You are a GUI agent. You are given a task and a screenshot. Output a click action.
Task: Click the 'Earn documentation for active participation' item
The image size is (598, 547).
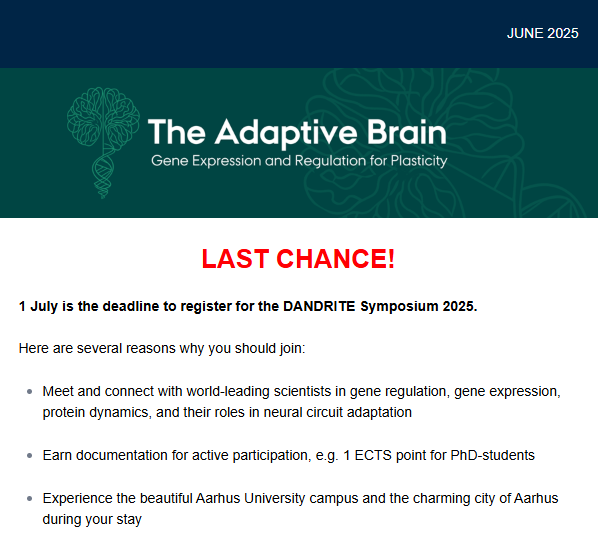pos(288,455)
